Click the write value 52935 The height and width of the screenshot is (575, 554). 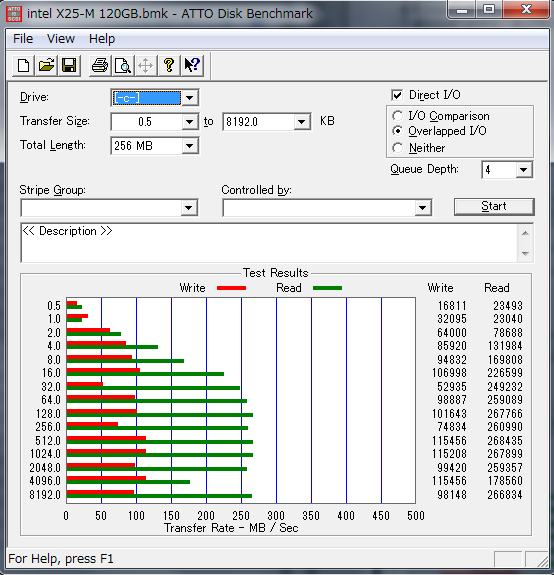click(452, 387)
